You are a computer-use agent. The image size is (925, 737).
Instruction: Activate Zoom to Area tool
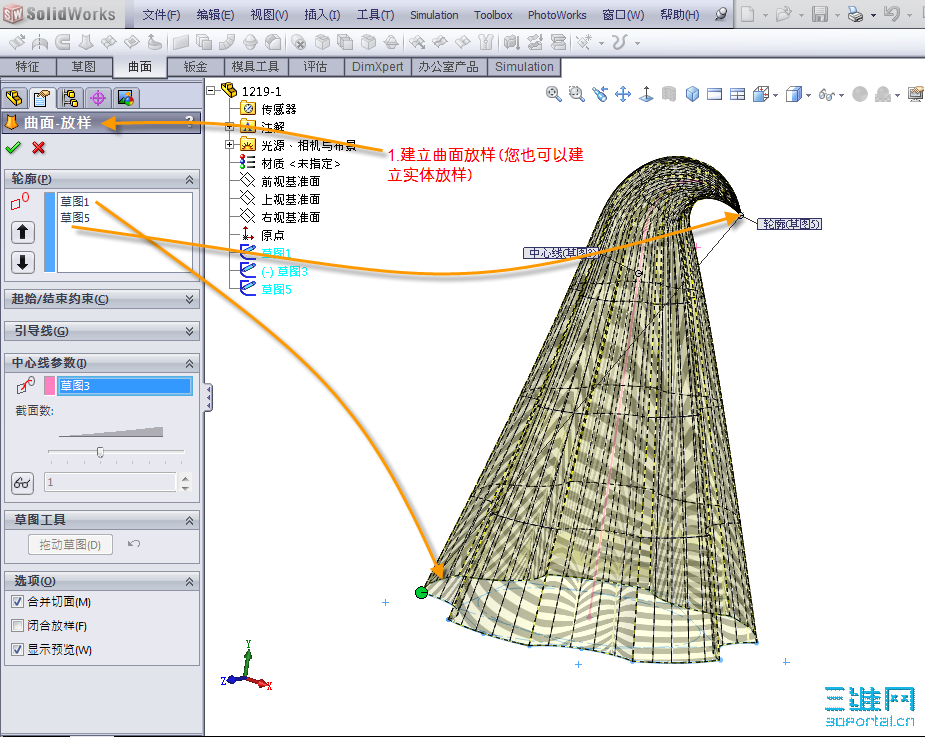pyautogui.click(x=576, y=94)
